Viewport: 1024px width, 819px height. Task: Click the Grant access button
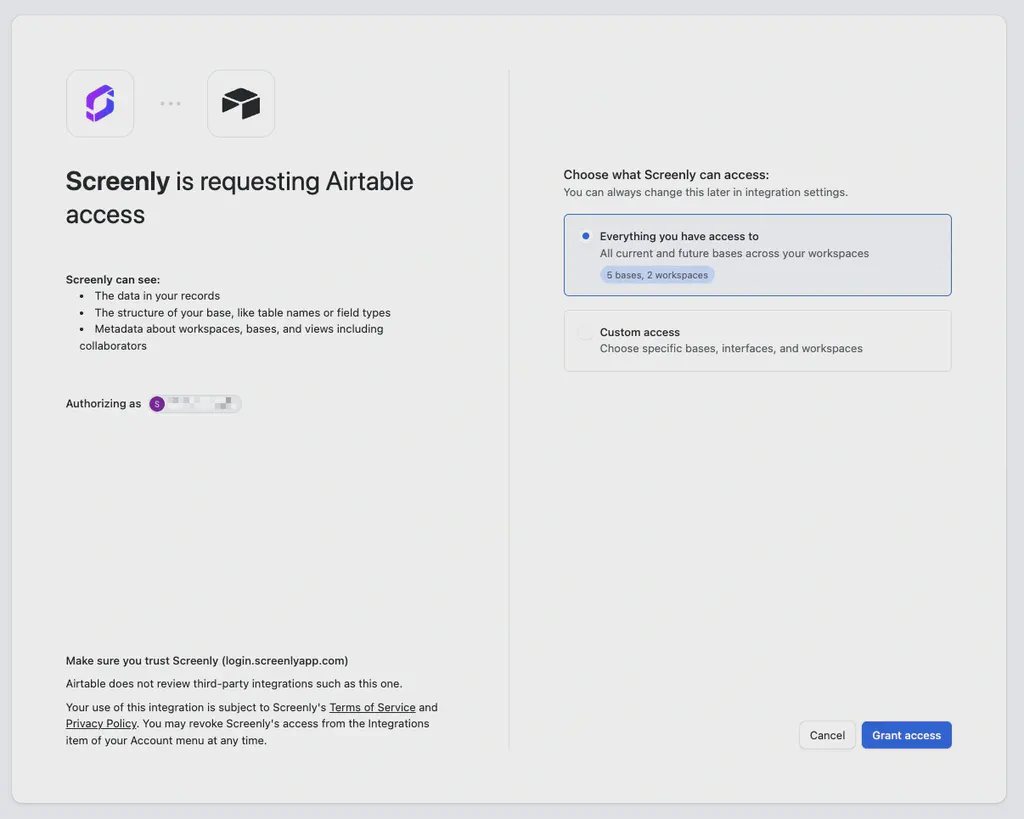(906, 735)
